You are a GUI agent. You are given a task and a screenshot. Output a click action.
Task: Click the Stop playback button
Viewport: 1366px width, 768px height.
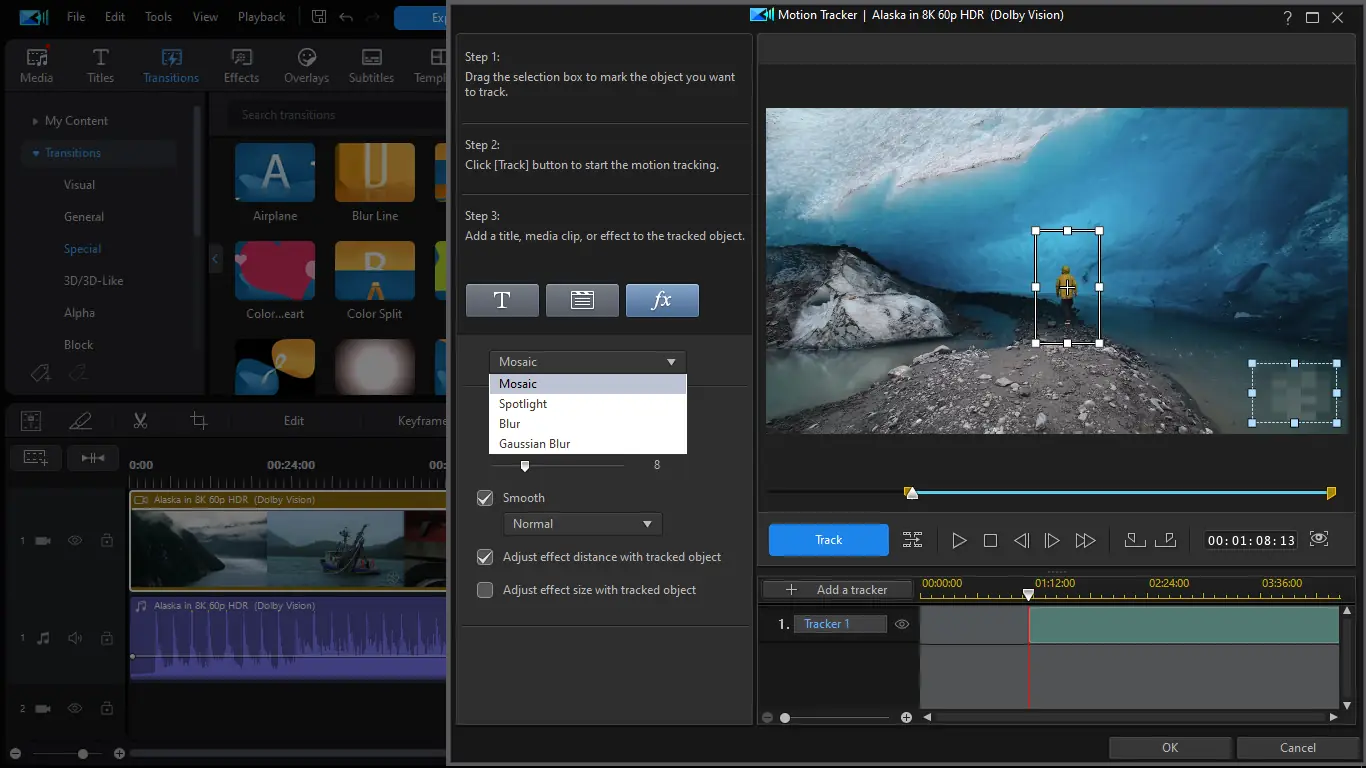click(x=990, y=540)
